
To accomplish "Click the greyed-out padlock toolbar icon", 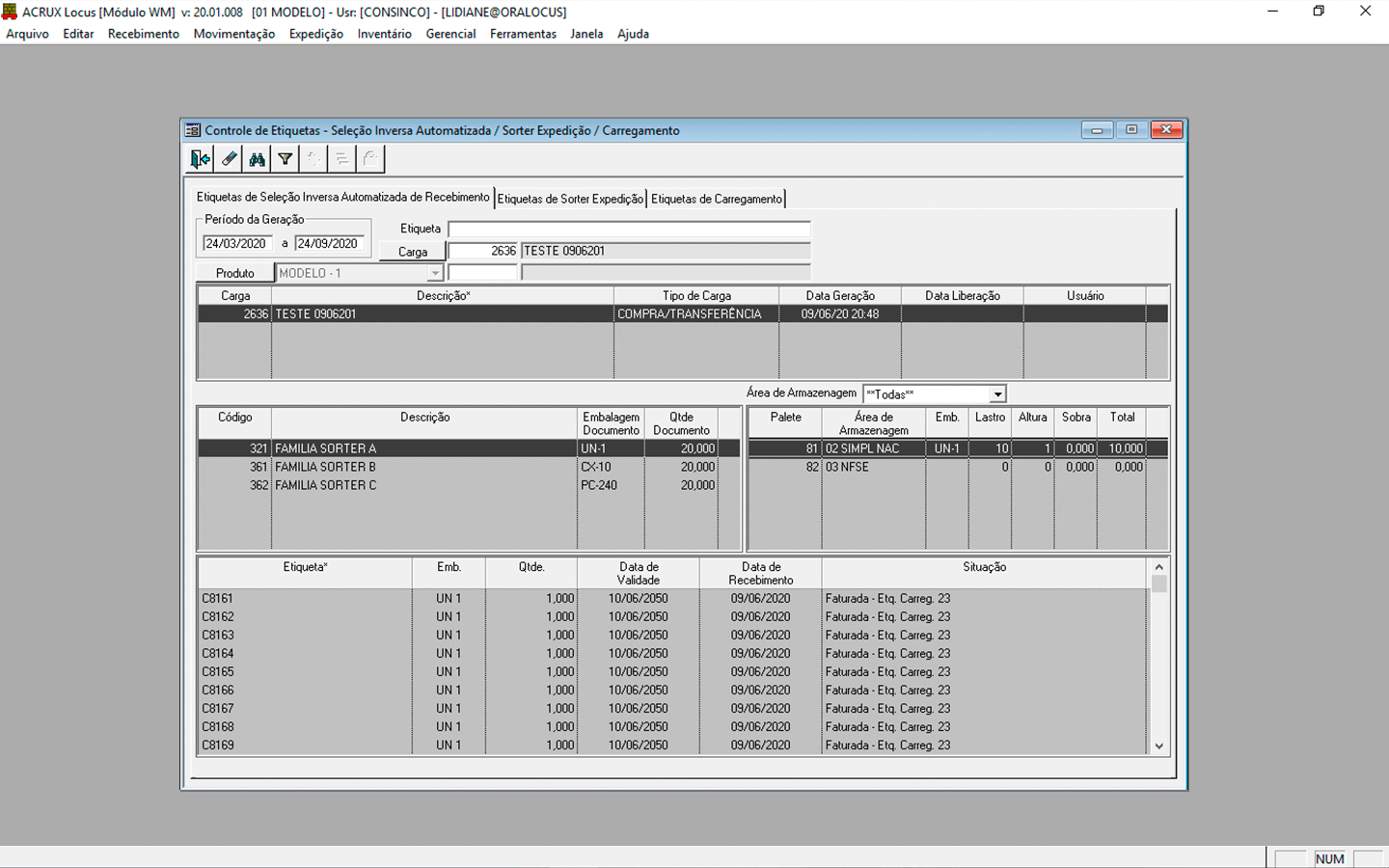I will pyautogui.click(x=370, y=159).
